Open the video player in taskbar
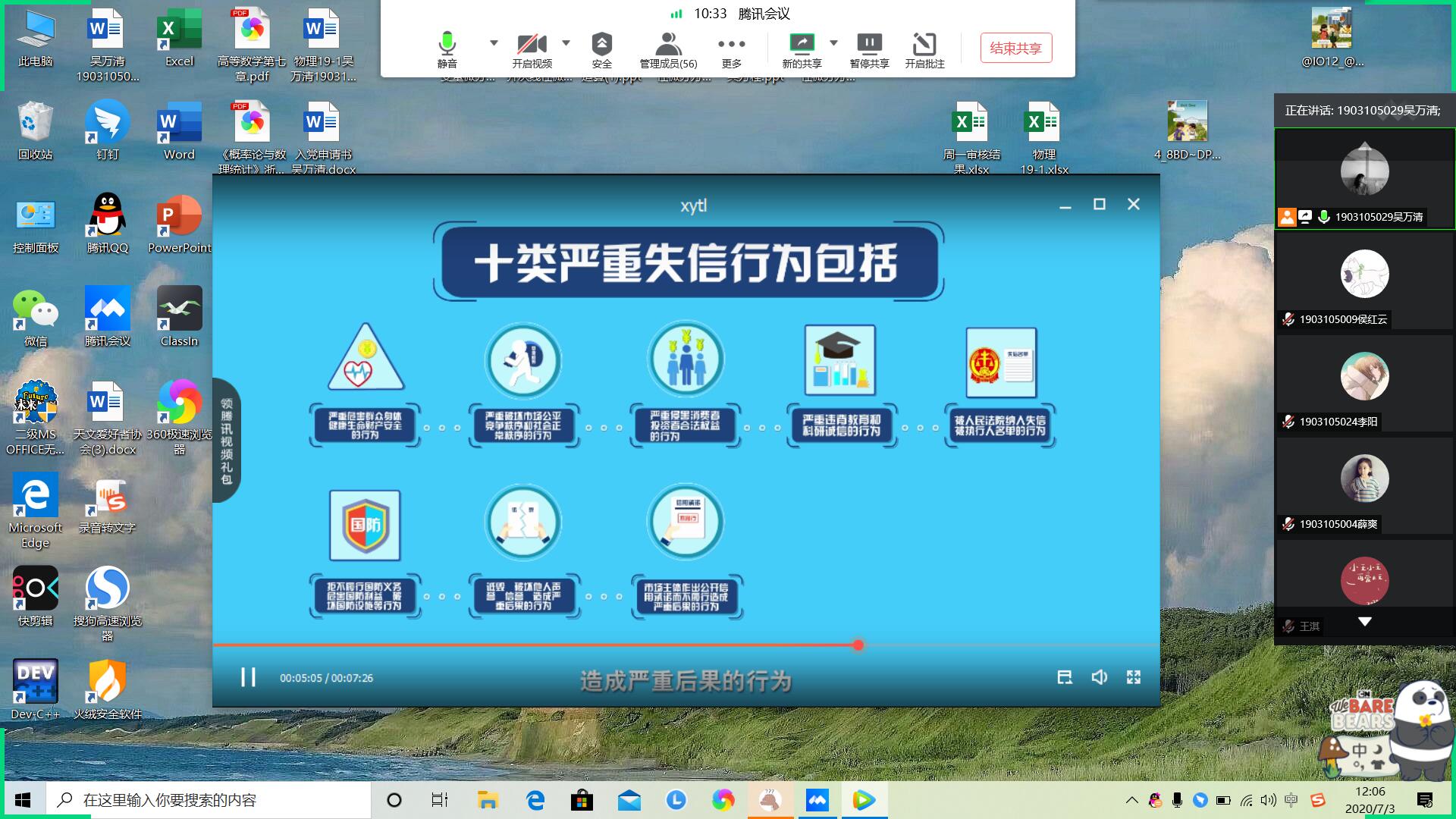 (863, 800)
